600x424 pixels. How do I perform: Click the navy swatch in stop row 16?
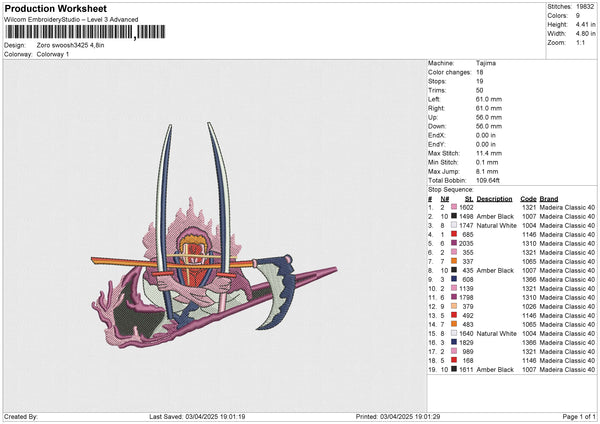click(x=454, y=342)
